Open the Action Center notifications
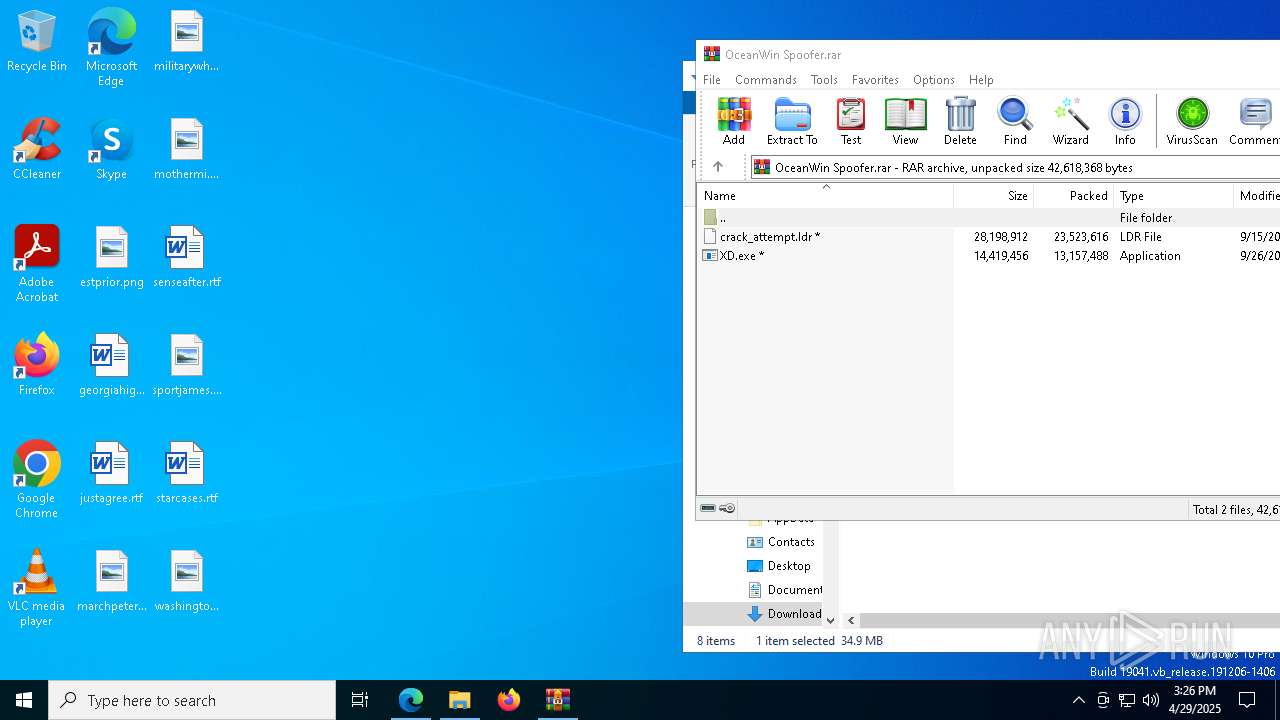Viewport: 1280px width, 720px height. click(x=1247, y=700)
